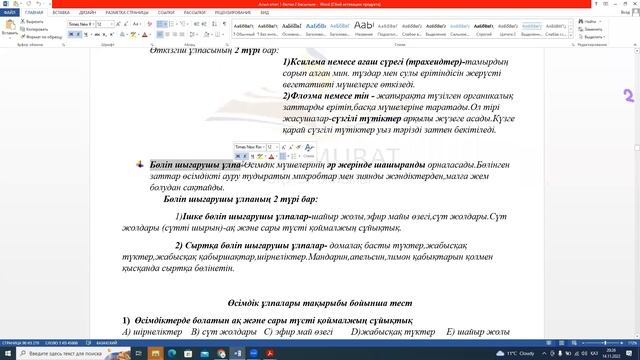Open ribbon font size combo box
This screenshot has width=640, height=360.
pyautogui.click(x=104, y=24)
